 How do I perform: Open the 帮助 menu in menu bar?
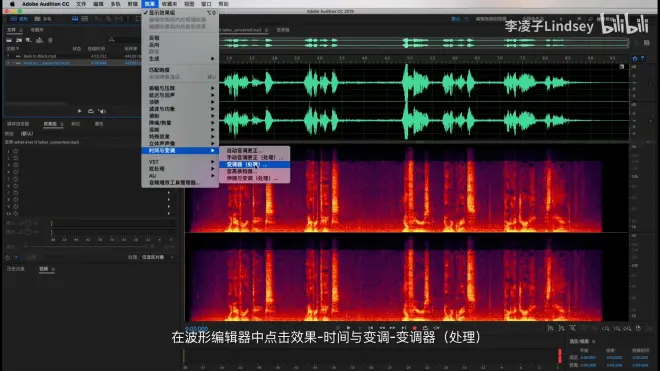(224, 4)
